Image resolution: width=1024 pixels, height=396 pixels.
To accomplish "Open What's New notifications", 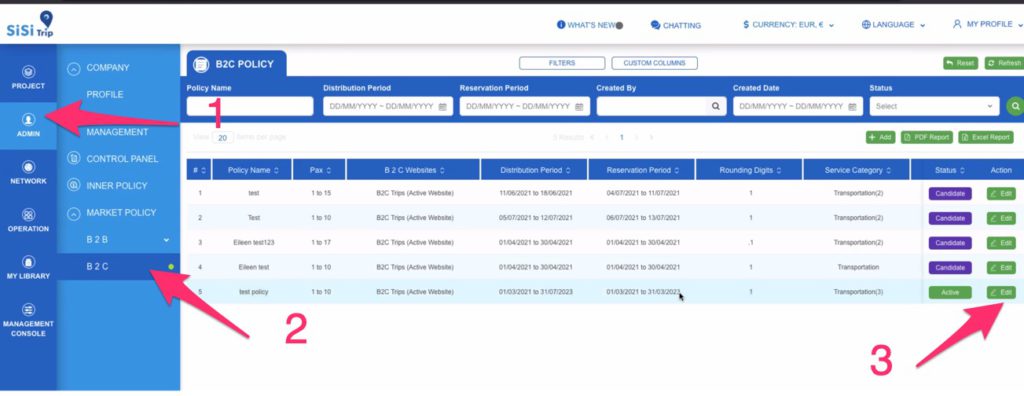I will pyautogui.click(x=589, y=25).
